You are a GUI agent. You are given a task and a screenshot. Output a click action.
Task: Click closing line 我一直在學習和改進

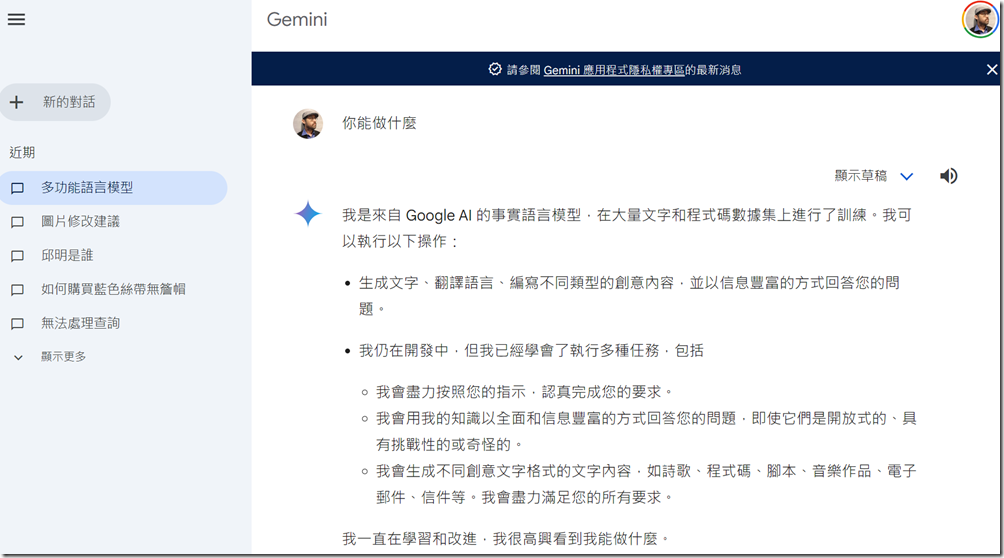(x=410, y=539)
